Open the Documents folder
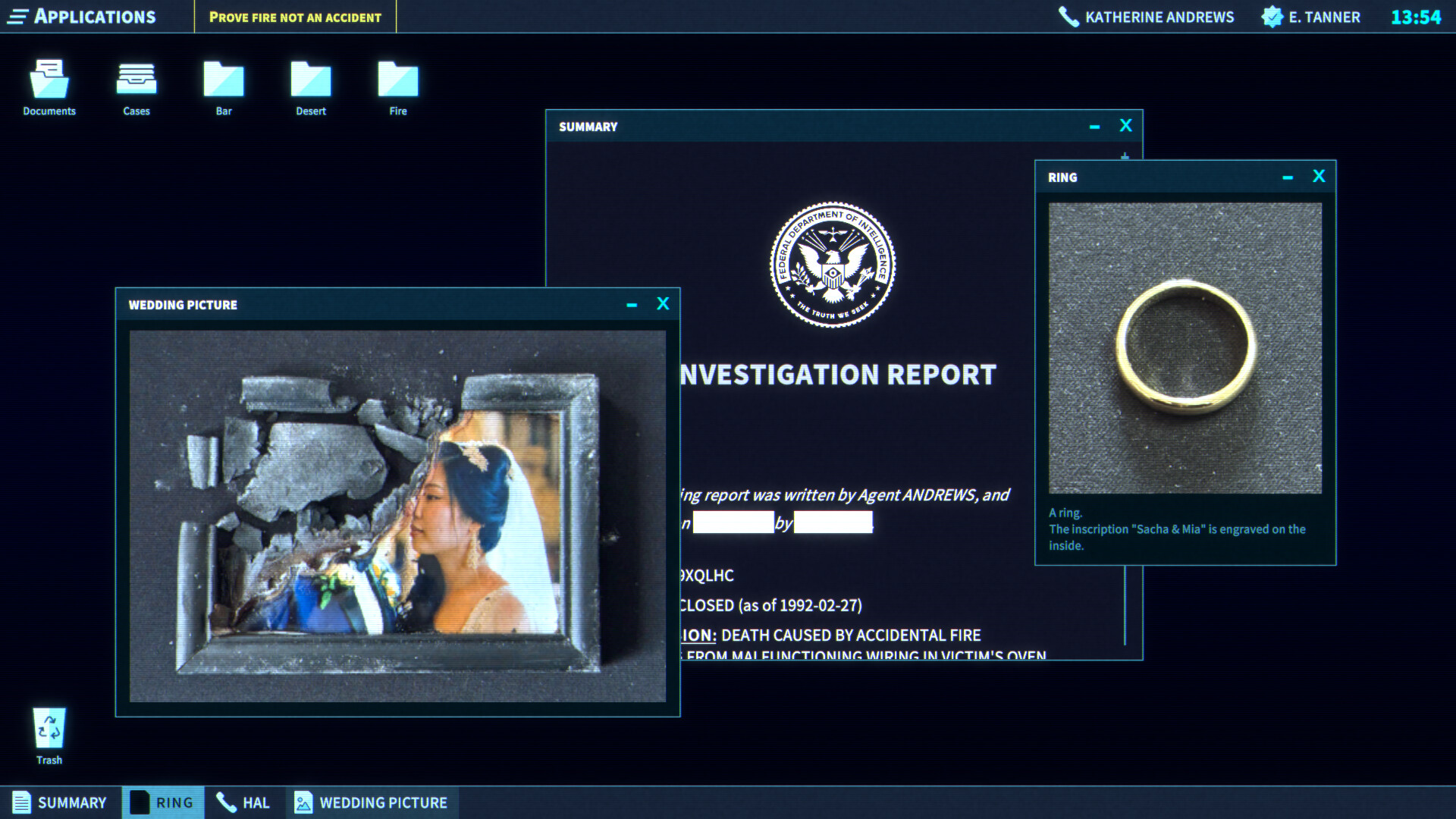 (x=49, y=77)
